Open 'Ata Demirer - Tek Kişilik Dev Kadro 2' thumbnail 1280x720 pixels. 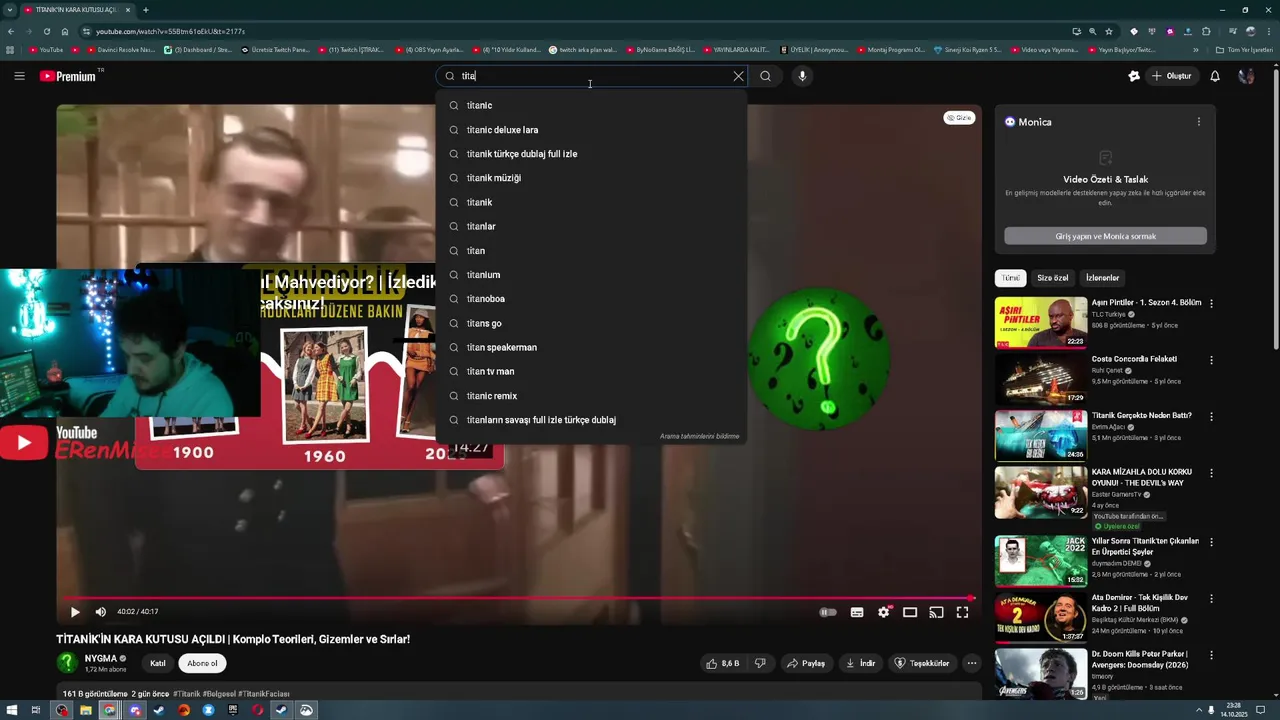tap(1041, 617)
